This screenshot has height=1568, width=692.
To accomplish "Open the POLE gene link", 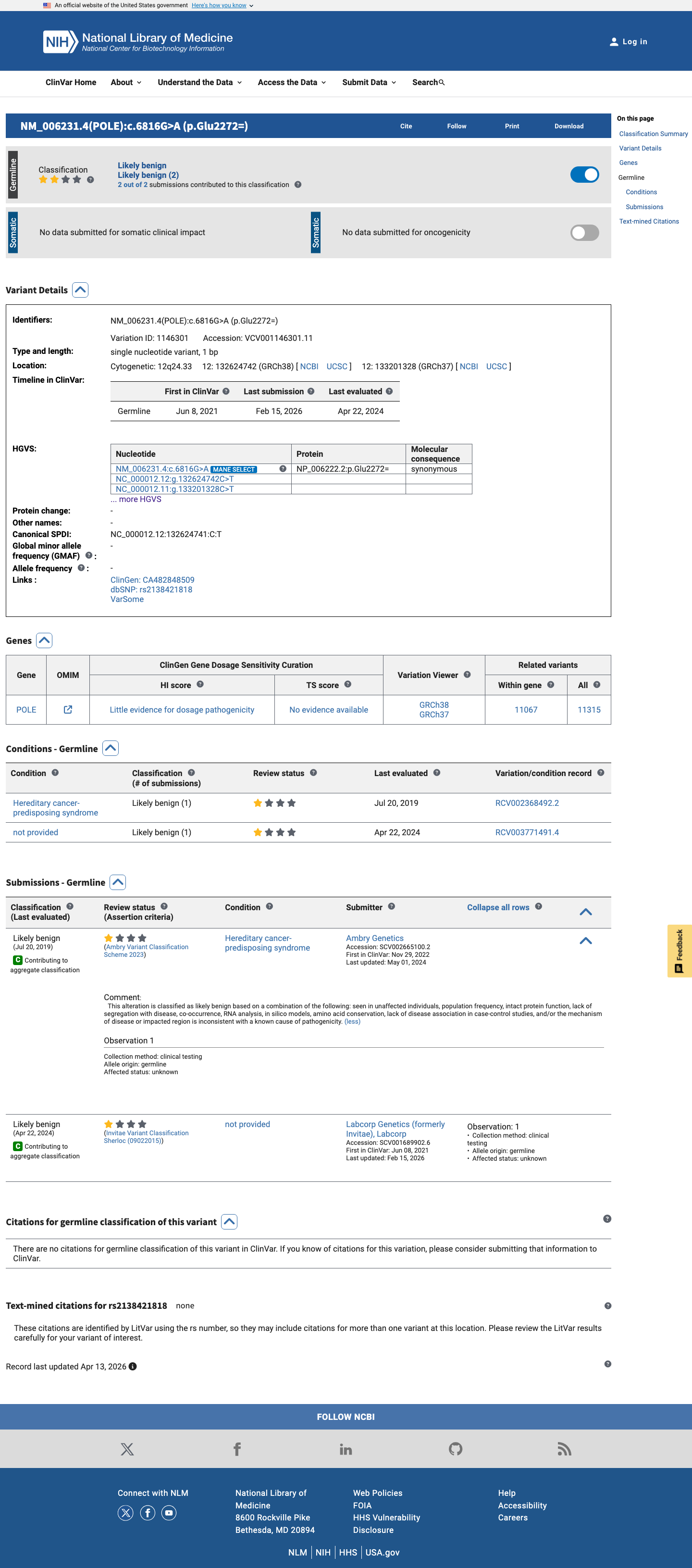I will [x=26, y=710].
